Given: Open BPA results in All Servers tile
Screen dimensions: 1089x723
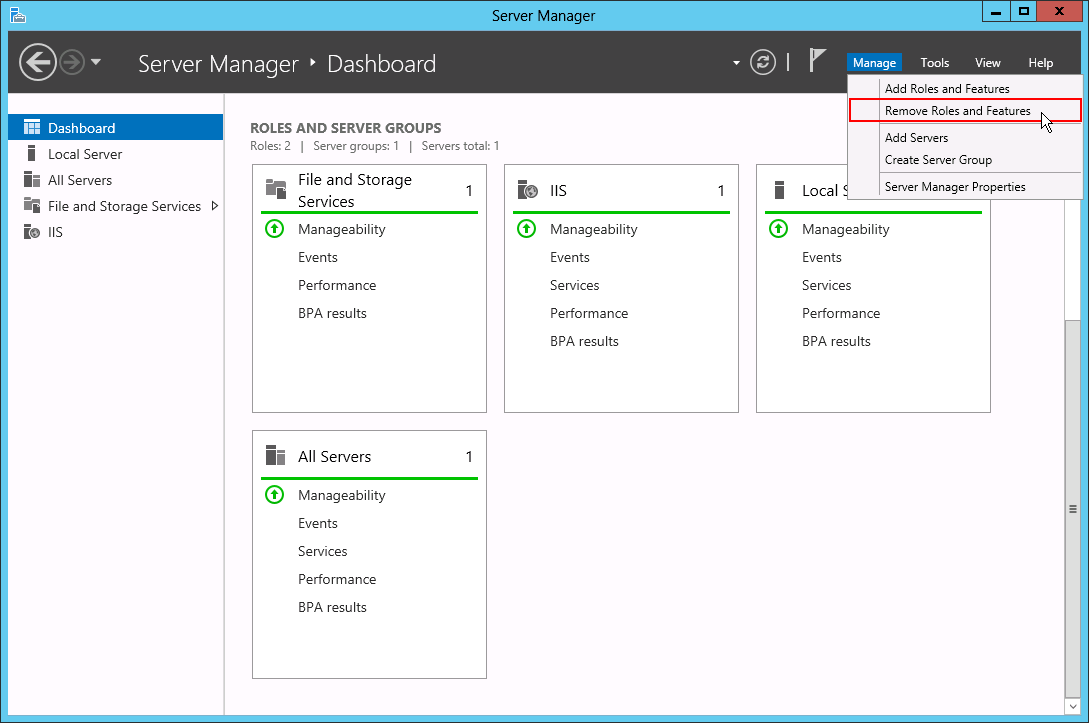Looking at the screenshot, I should click(332, 607).
